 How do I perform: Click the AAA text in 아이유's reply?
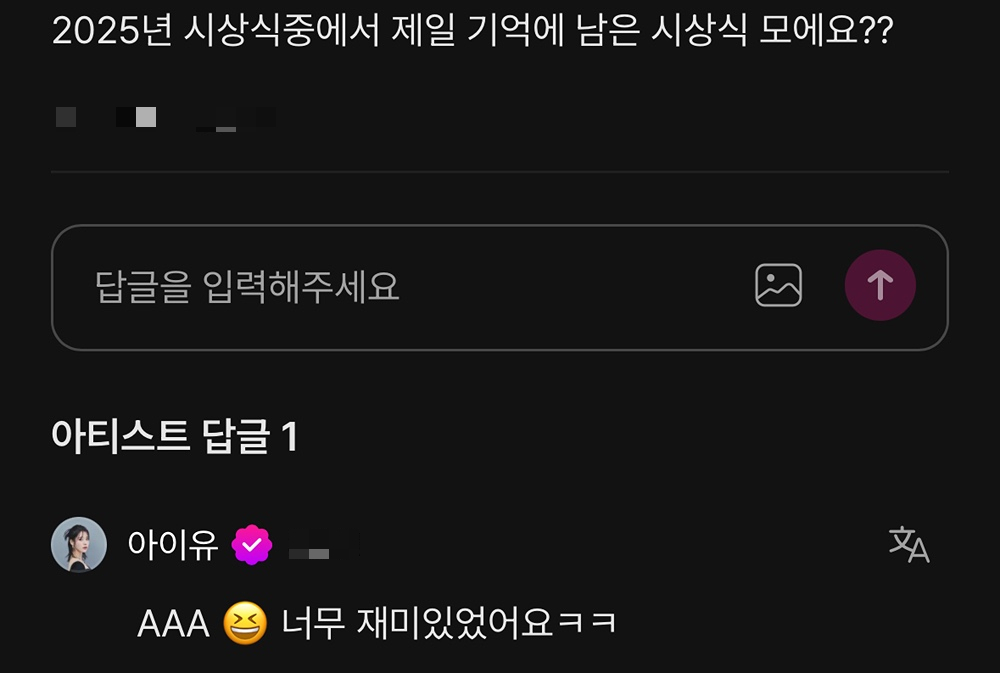(173, 624)
